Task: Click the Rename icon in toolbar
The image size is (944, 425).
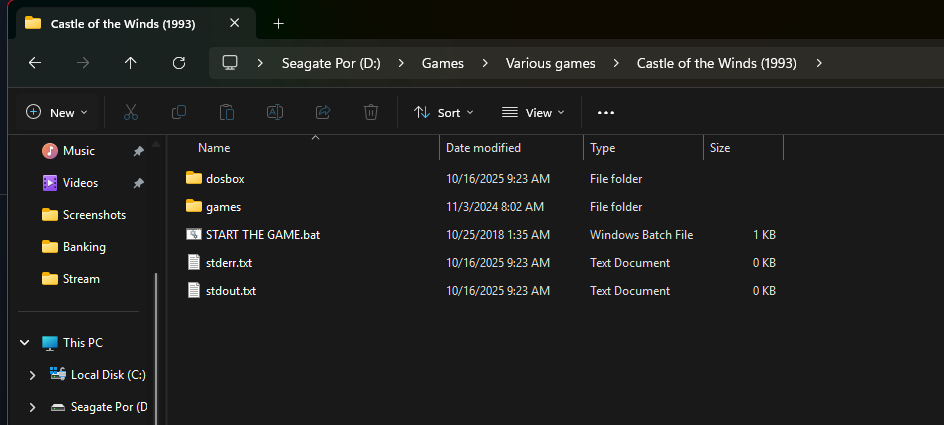Action: tap(275, 112)
